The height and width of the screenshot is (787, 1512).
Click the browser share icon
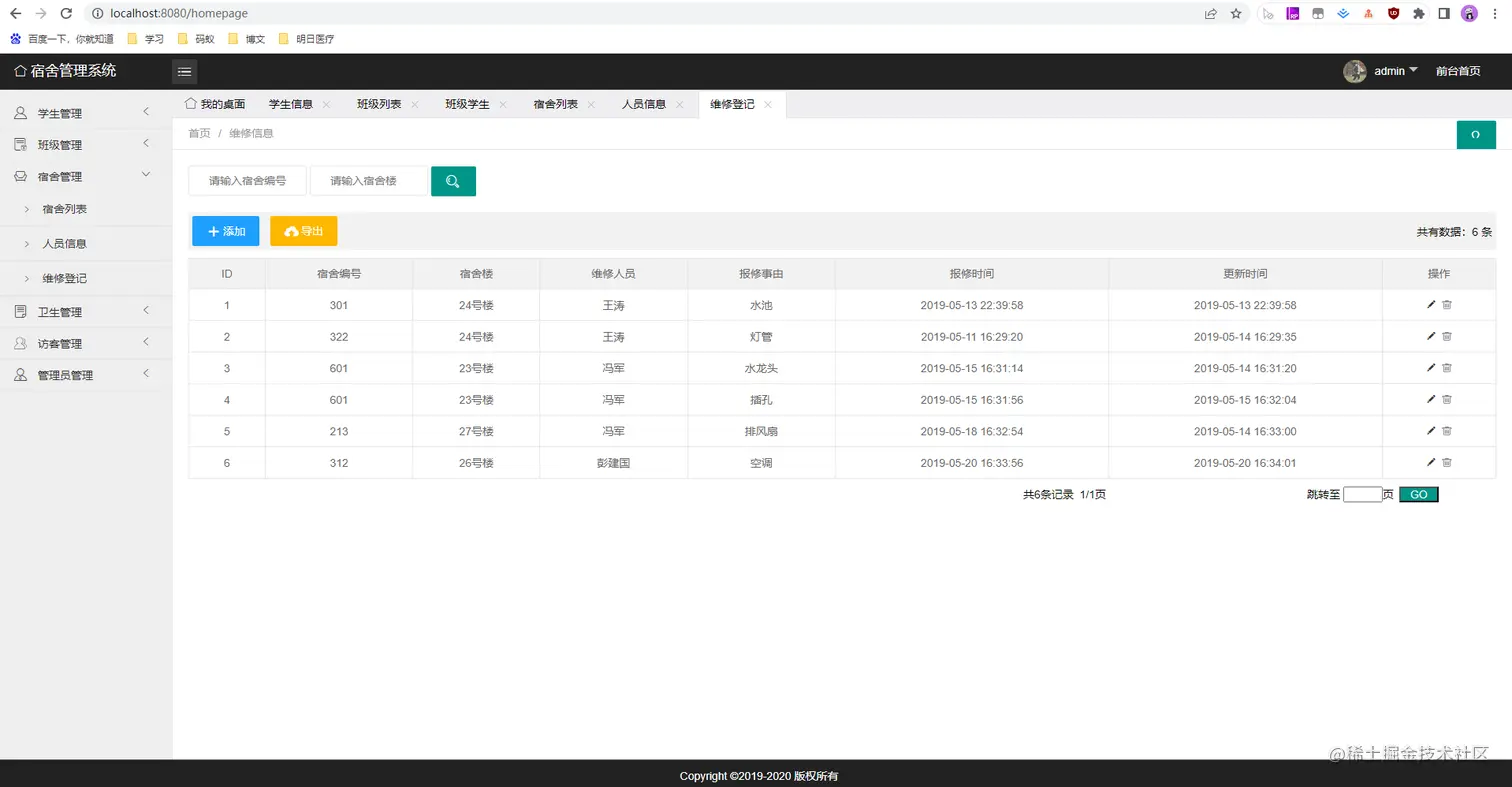(1211, 14)
